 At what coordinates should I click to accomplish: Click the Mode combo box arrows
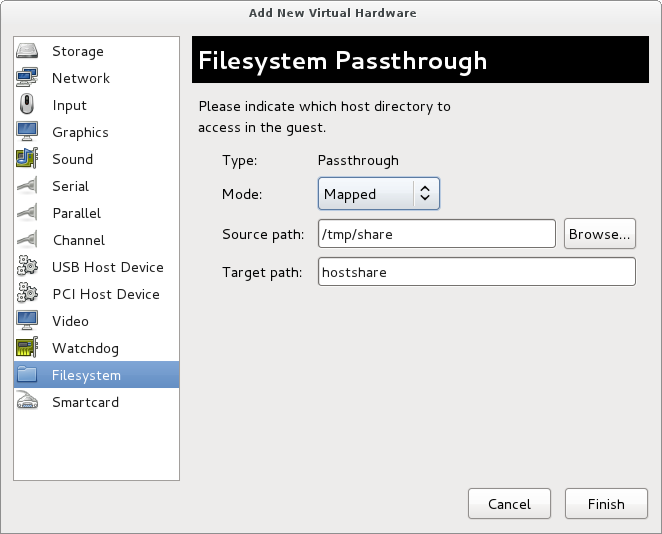coord(425,194)
